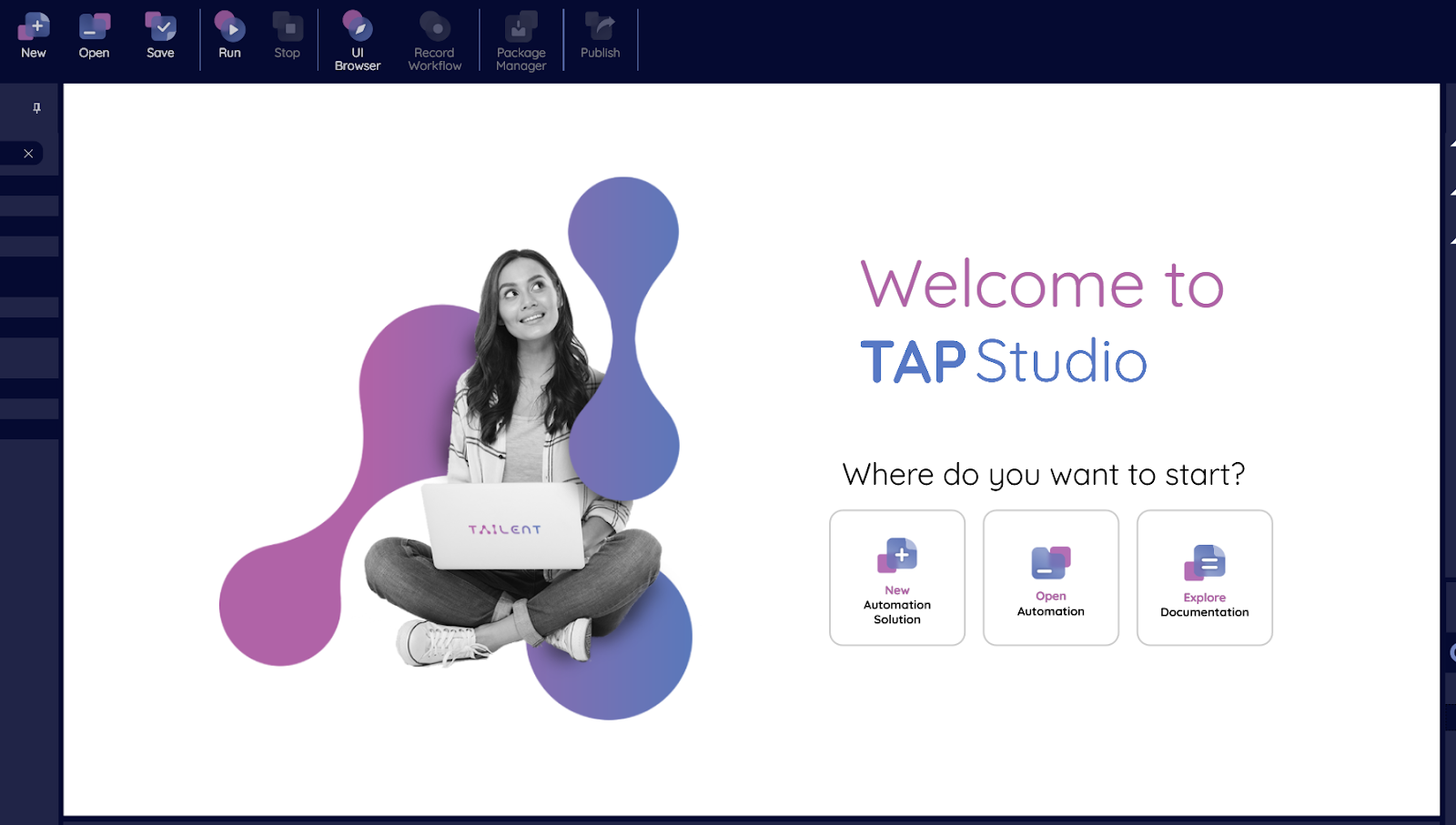Image resolution: width=1456 pixels, height=825 pixels.
Task: Pin the left side panel
Action: [36, 108]
